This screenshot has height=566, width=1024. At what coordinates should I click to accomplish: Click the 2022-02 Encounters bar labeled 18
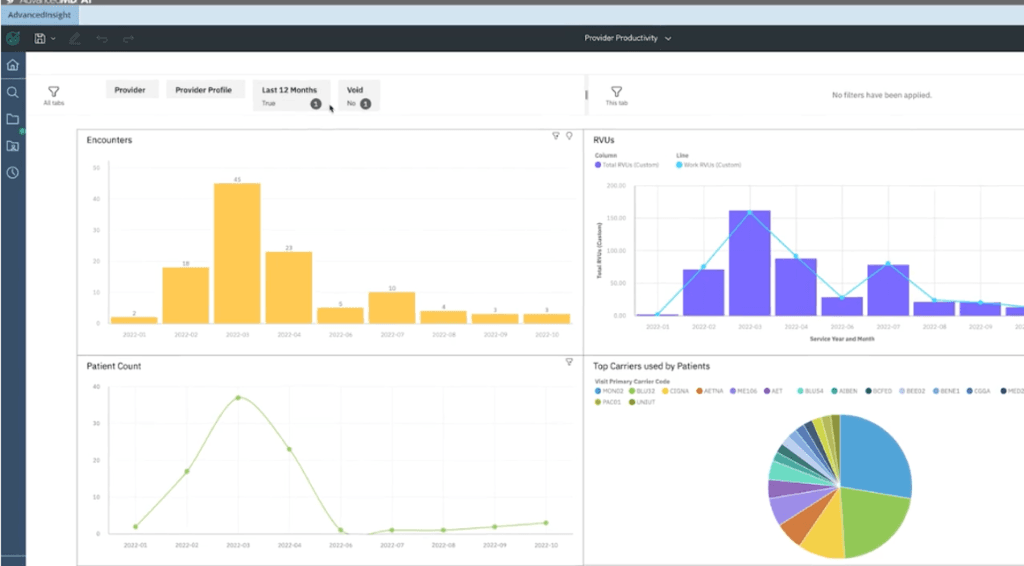point(185,295)
